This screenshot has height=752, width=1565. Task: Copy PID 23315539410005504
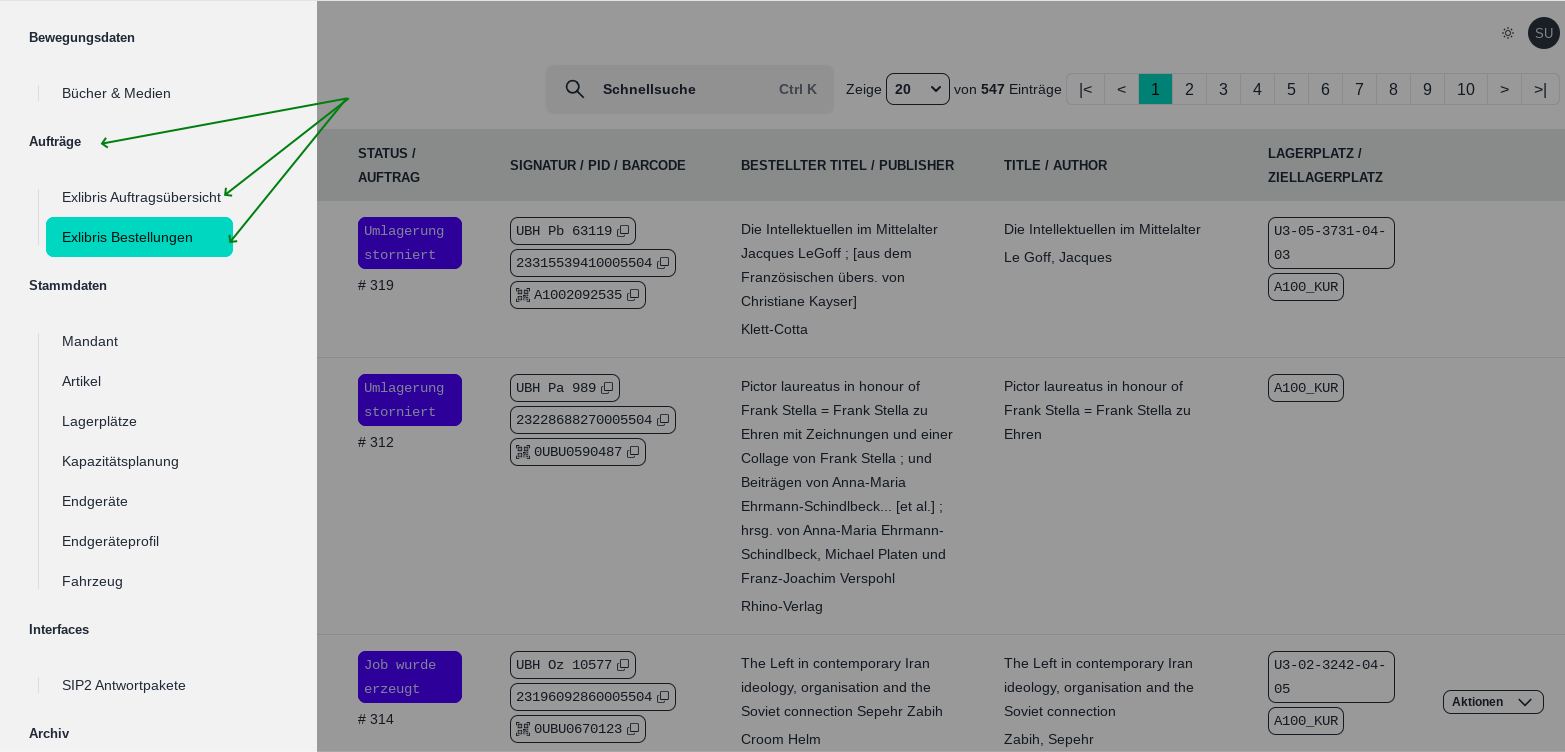point(663,263)
